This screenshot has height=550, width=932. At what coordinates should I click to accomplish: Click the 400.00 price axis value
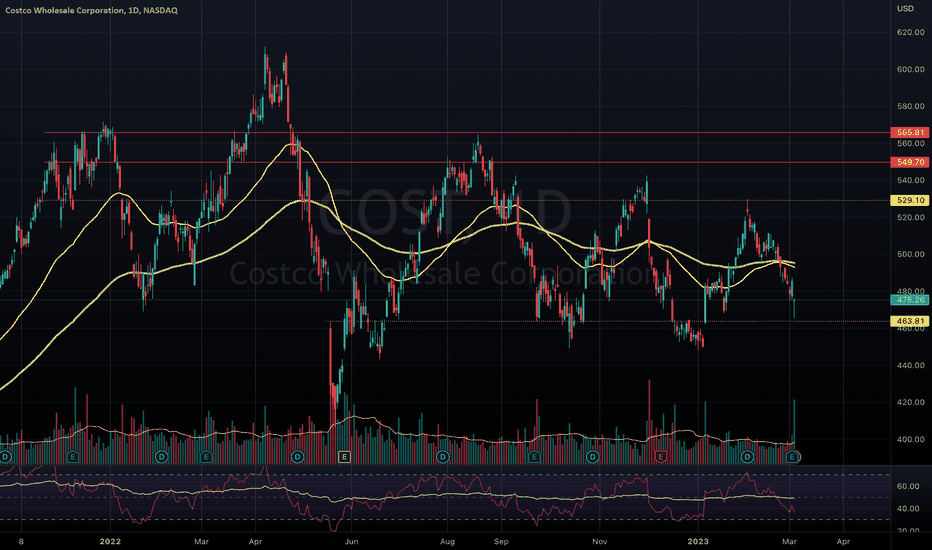coord(911,439)
